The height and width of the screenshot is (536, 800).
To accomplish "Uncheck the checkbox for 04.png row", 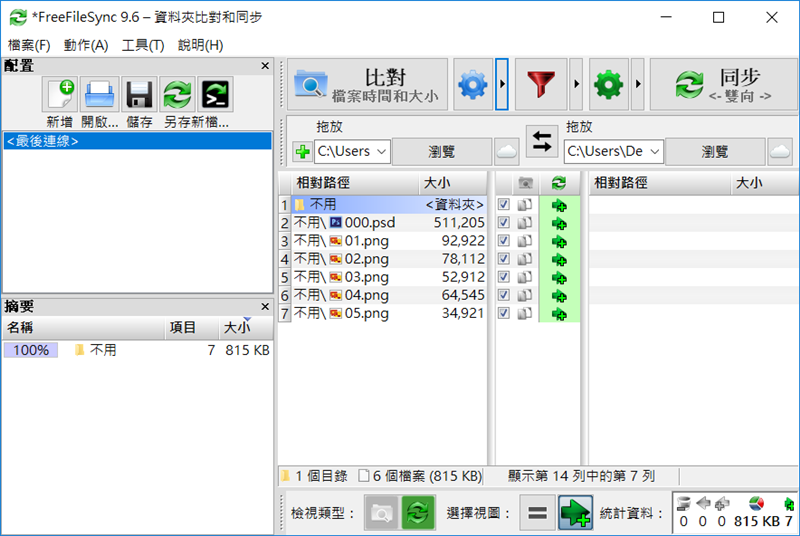I will [504, 295].
